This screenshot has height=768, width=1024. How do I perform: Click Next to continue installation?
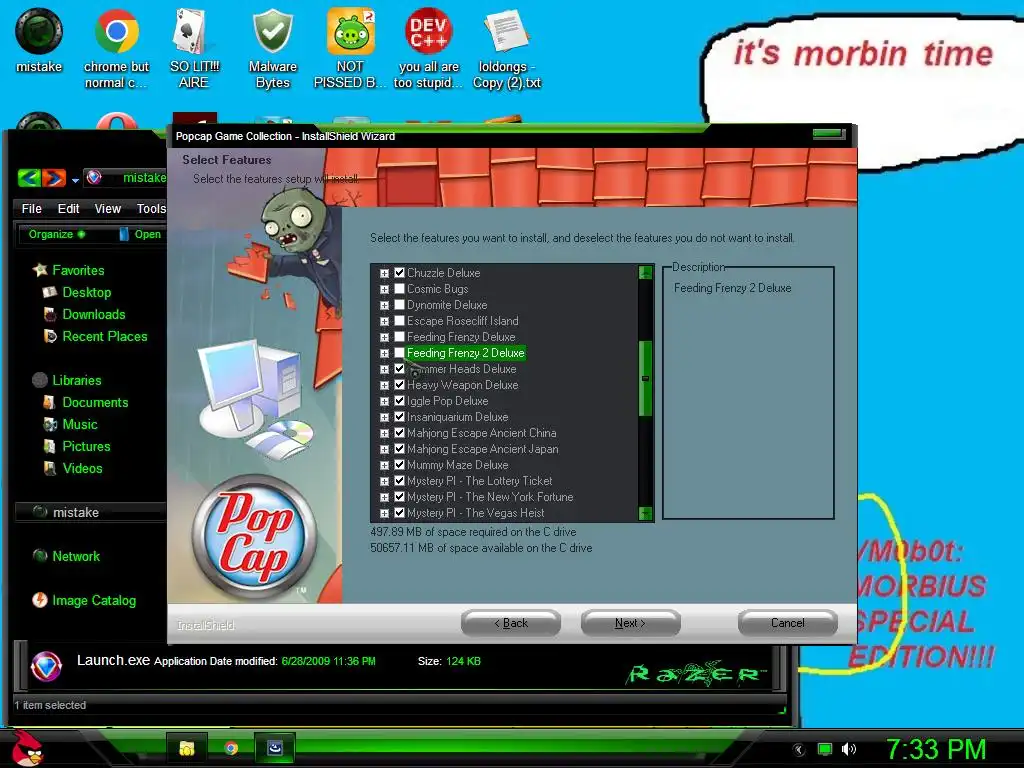[x=630, y=623]
